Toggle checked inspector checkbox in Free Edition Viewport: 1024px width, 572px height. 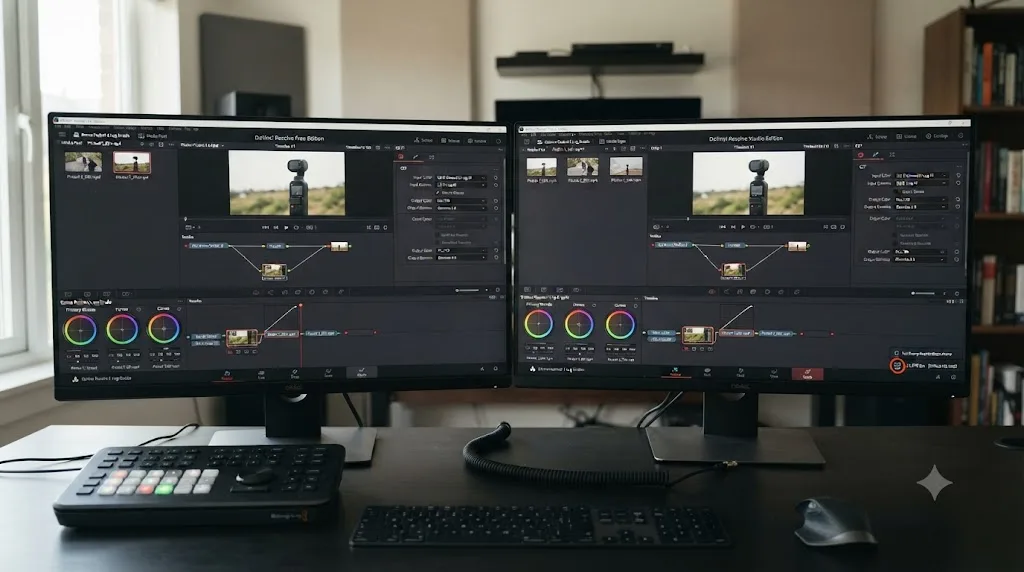[x=438, y=193]
